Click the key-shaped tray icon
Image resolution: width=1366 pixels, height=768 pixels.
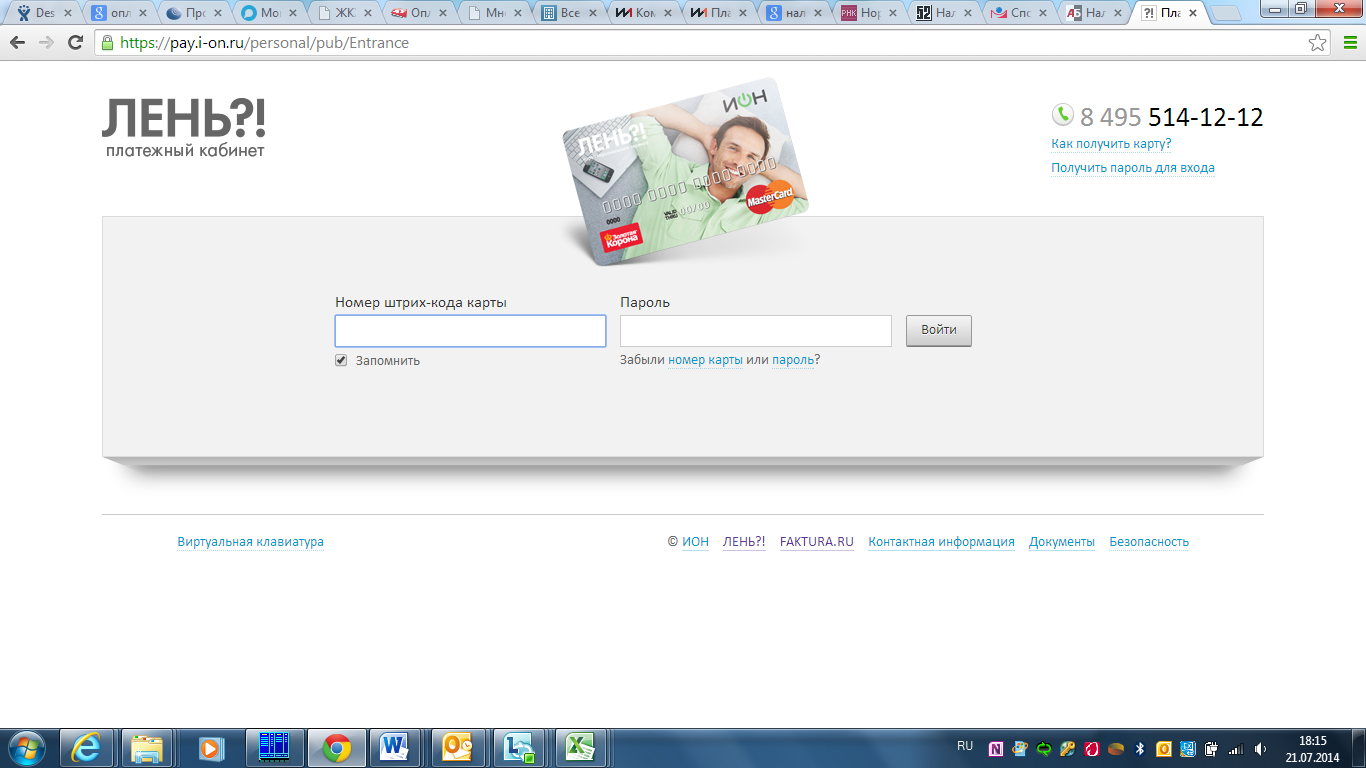1068,748
